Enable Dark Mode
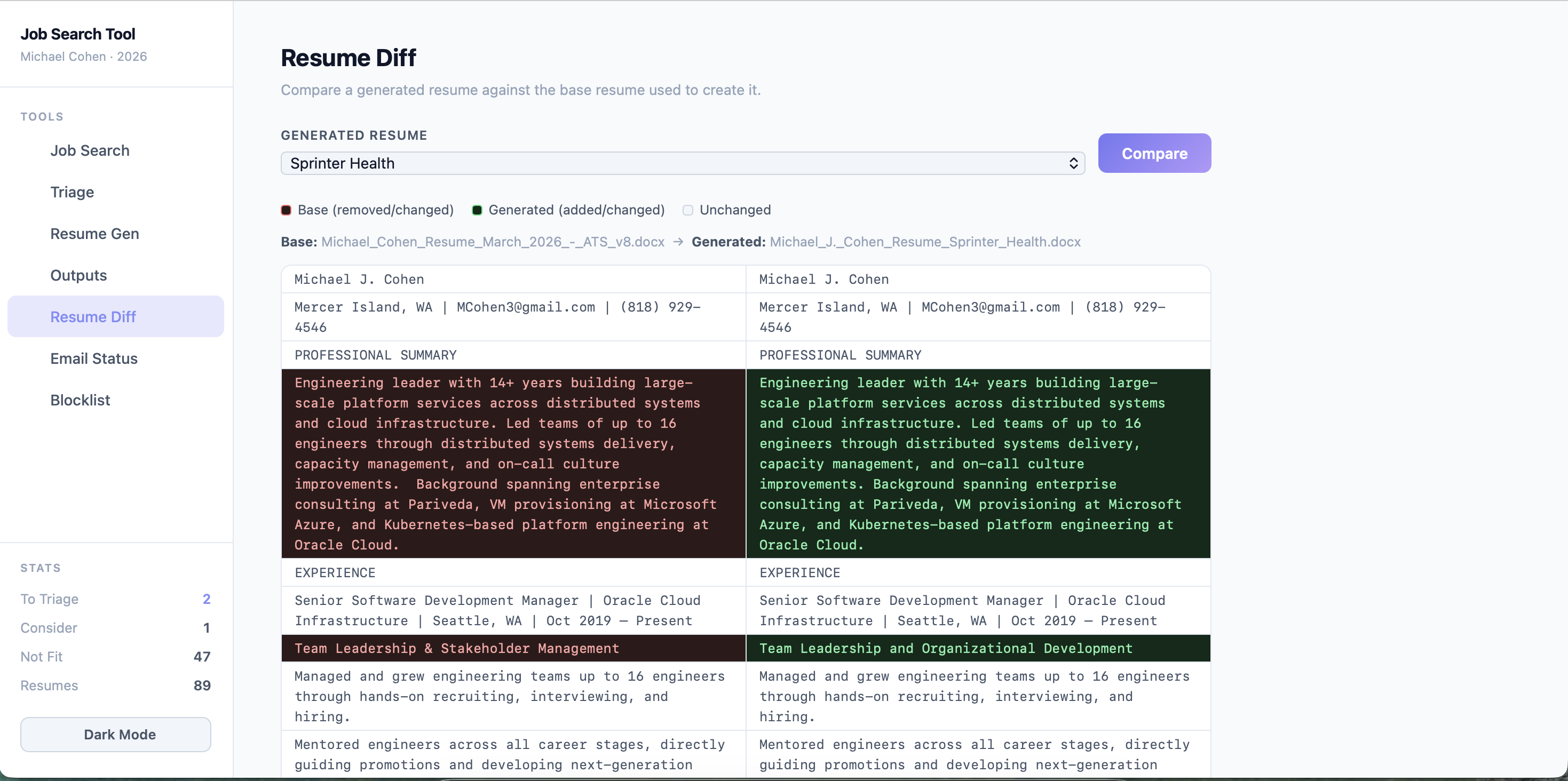 pos(115,734)
